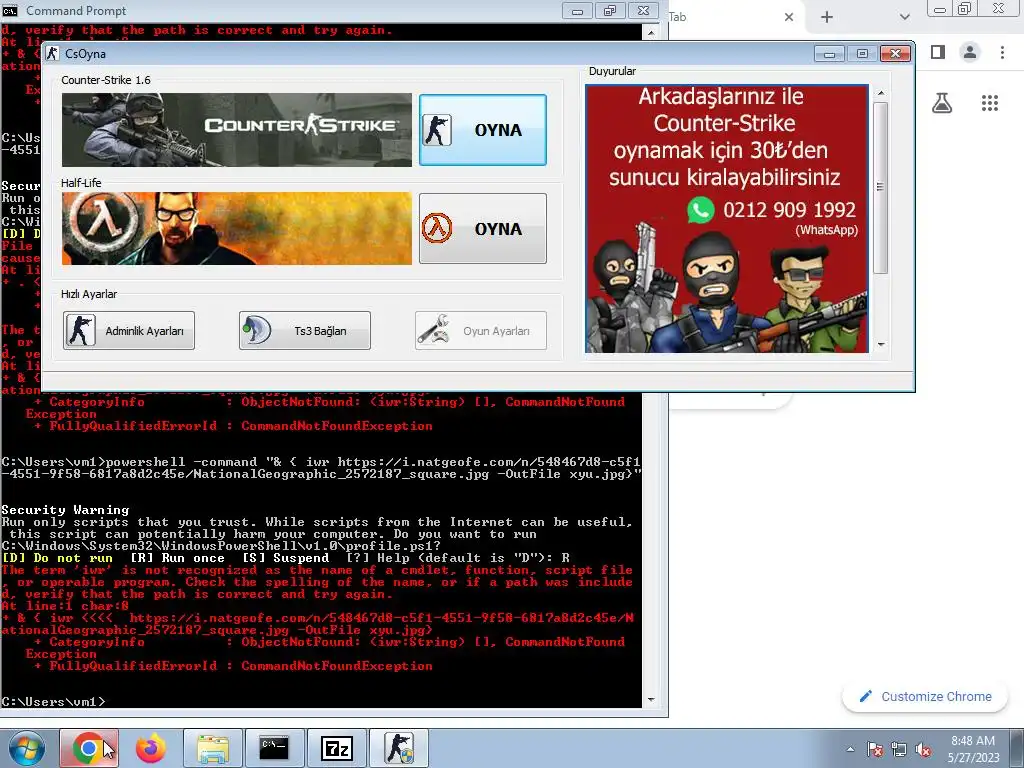Click Command Prompt title bar icon
This screenshot has height=768, width=1024.
coord(10,10)
